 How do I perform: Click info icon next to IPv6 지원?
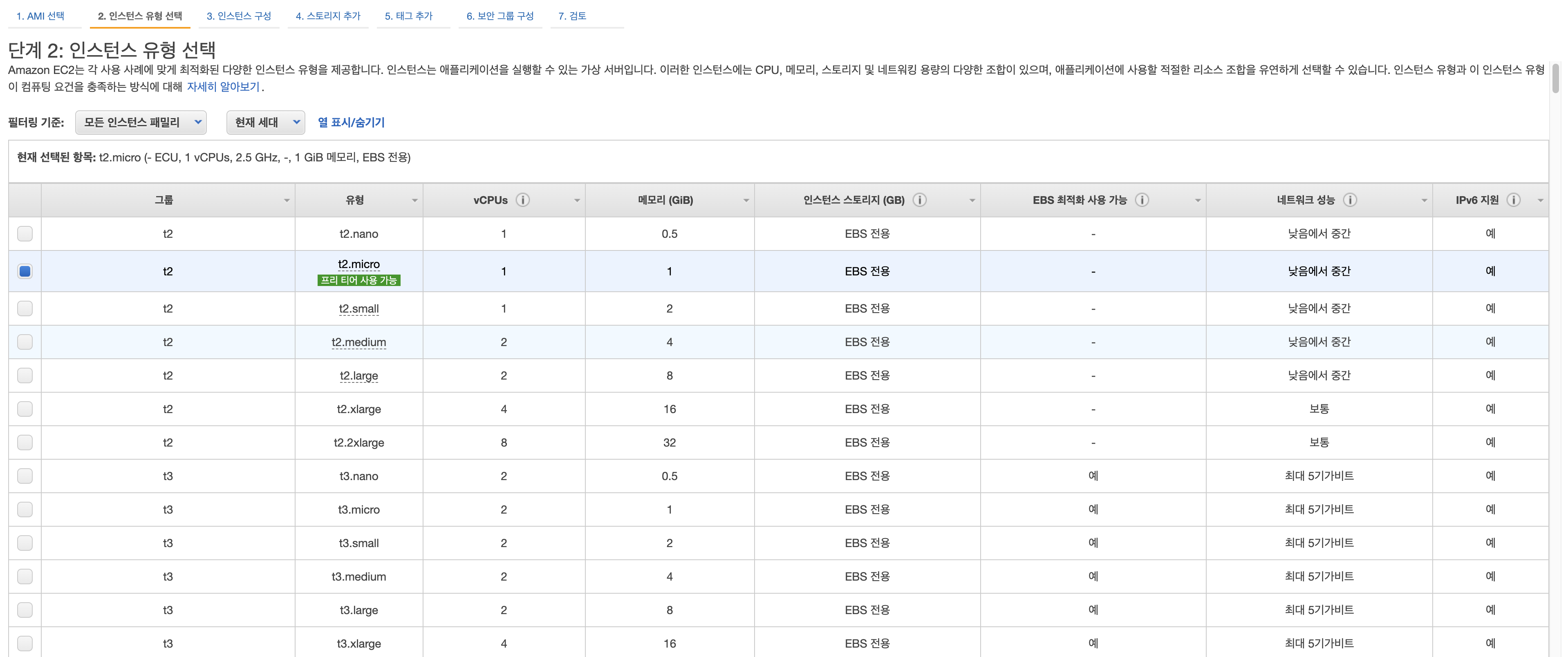[1513, 200]
